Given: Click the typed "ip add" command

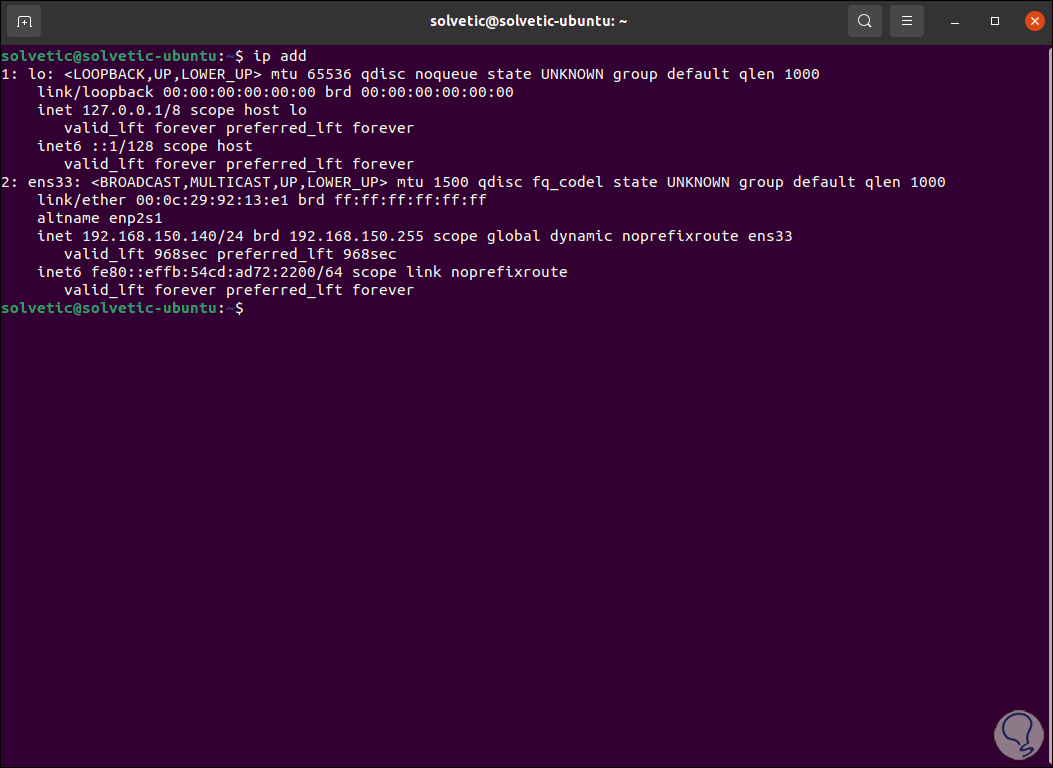Looking at the screenshot, I should coord(280,56).
